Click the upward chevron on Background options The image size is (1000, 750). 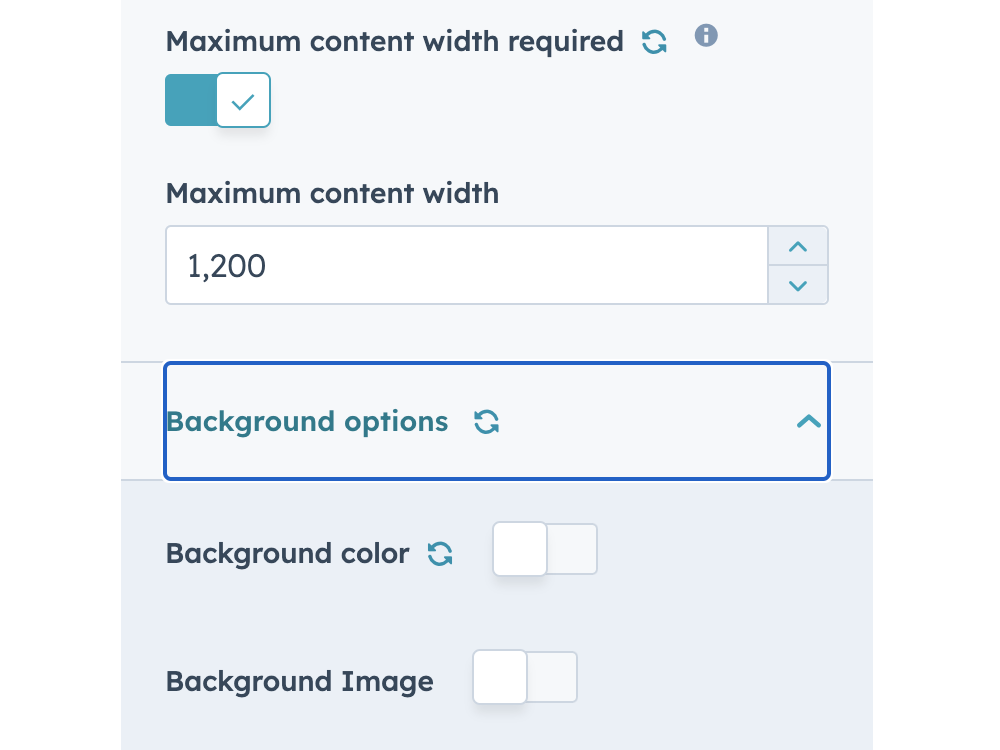808,421
